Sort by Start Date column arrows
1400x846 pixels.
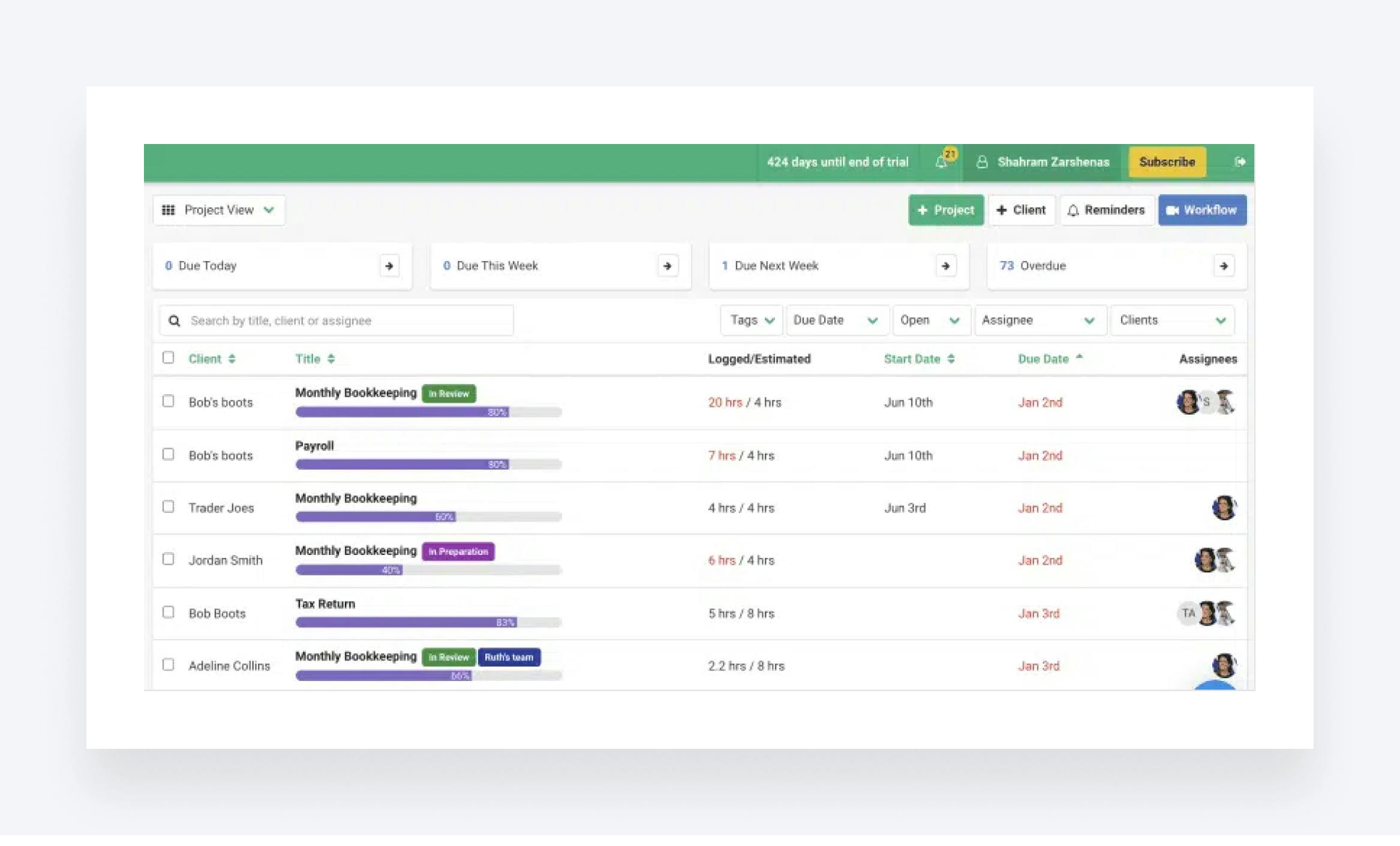click(x=951, y=359)
